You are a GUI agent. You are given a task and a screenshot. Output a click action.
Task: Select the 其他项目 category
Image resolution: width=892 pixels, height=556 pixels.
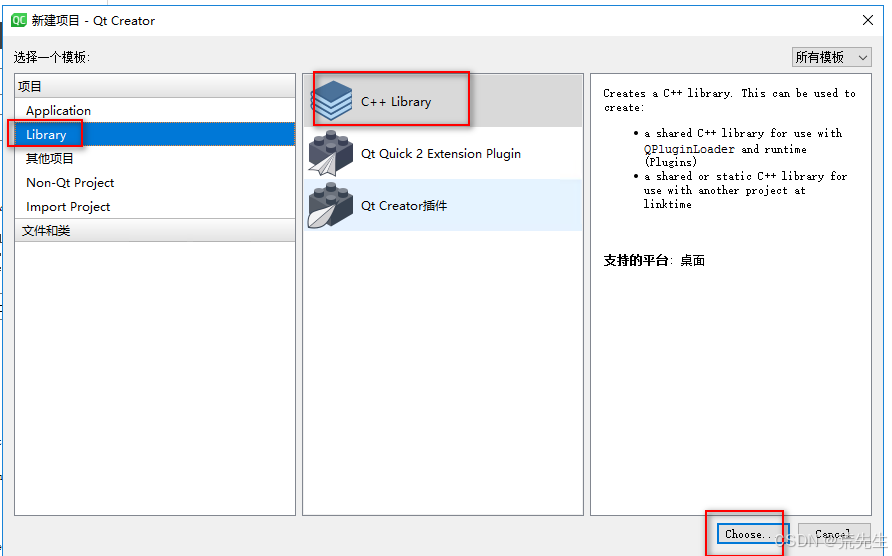point(155,158)
